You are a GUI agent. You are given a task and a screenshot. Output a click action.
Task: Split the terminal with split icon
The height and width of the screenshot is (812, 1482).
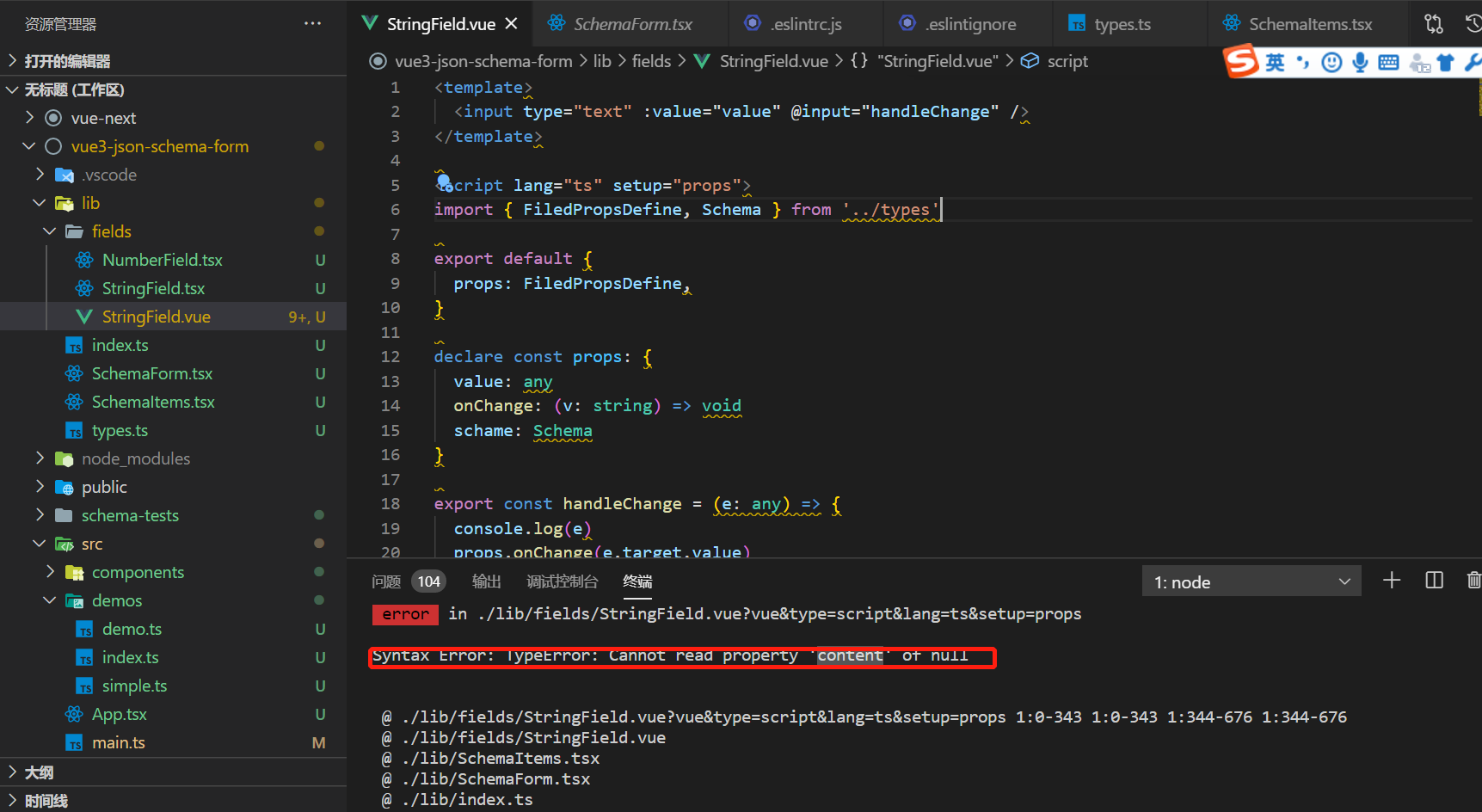tap(1434, 581)
